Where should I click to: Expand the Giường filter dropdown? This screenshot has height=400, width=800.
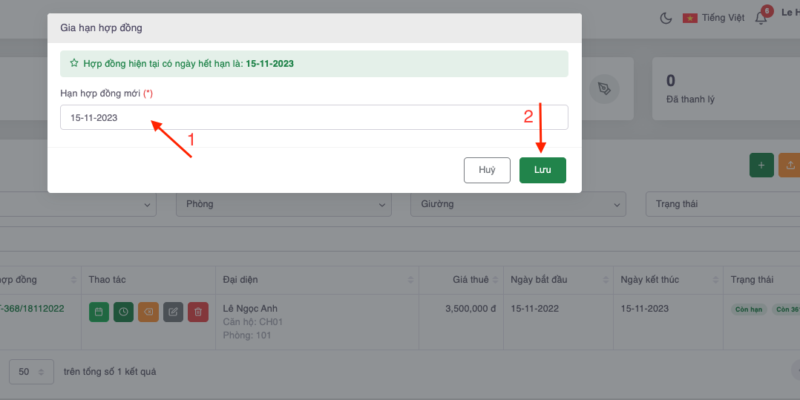(x=518, y=204)
